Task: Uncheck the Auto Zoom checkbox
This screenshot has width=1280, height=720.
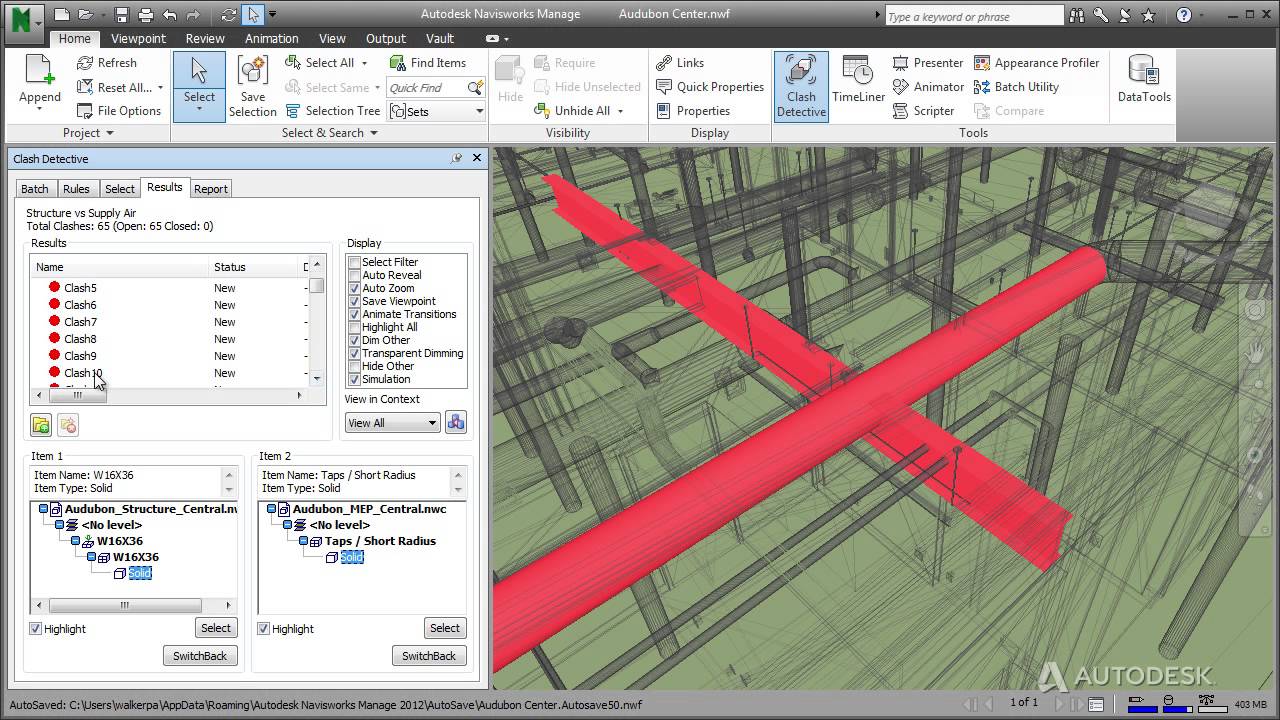Action: 354,288
